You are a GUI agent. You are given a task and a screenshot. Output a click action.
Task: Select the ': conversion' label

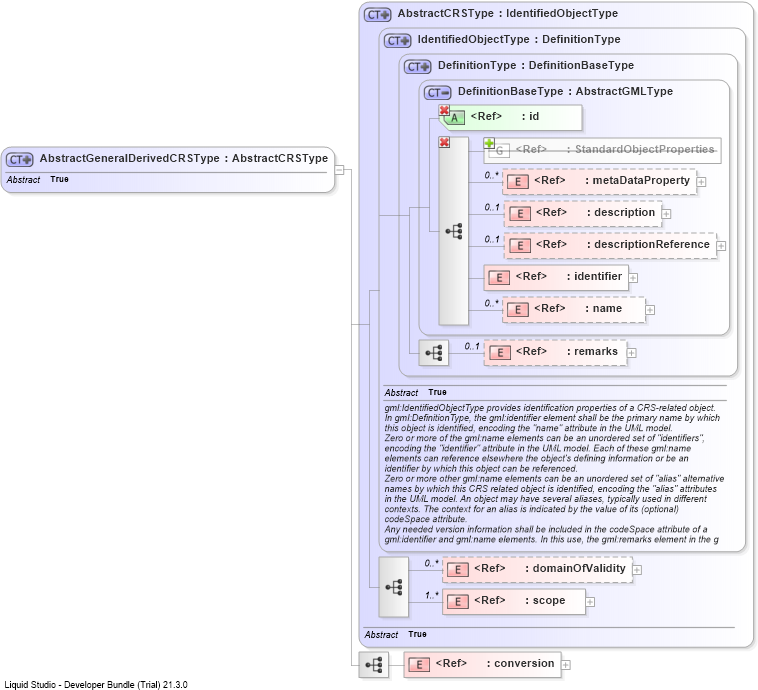click(x=520, y=663)
